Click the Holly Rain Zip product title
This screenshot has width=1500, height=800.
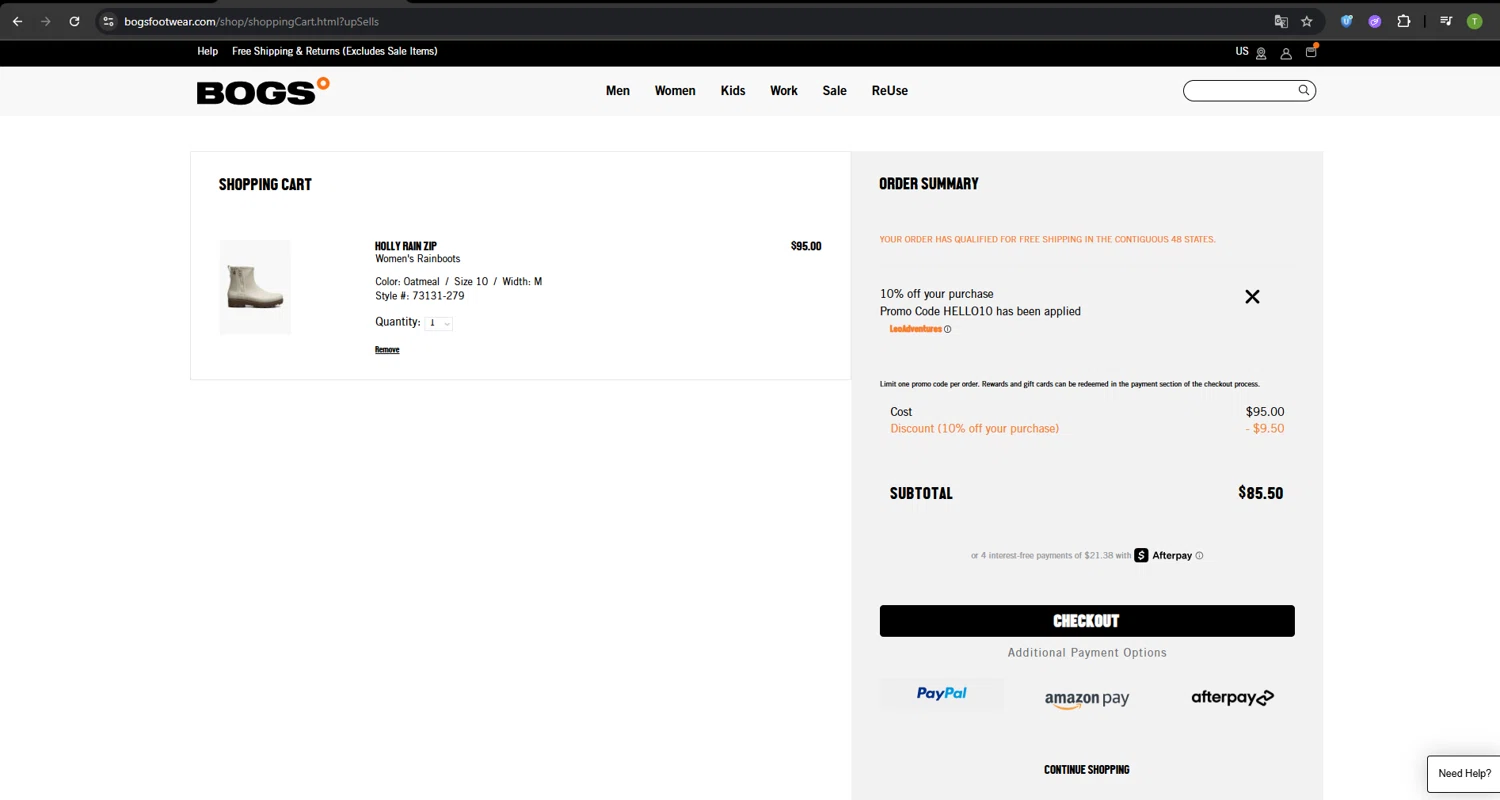[406, 246]
